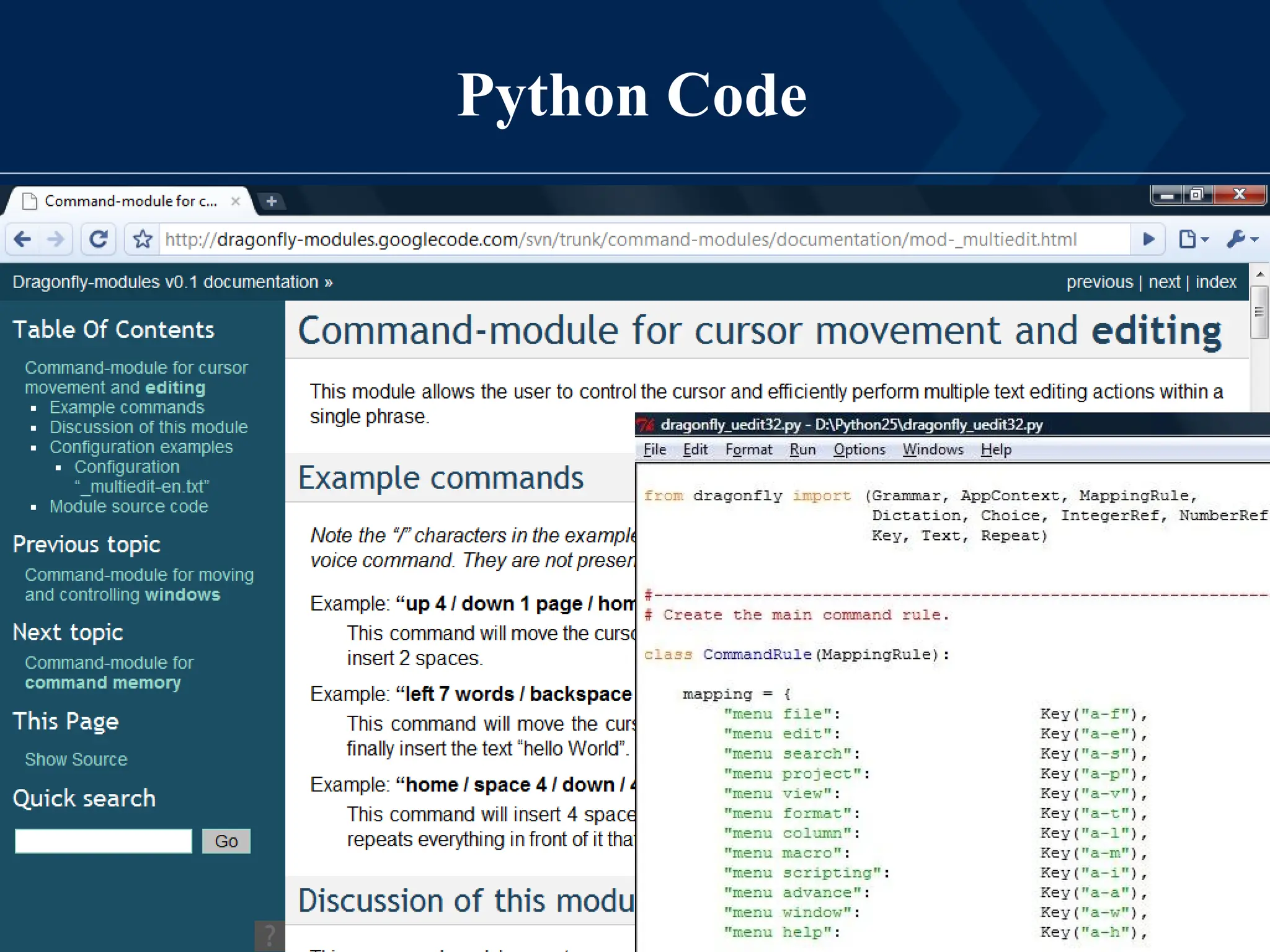Click the scrollbar up arrow
Viewport: 1270px width, 952px height.
pyautogui.click(x=1259, y=274)
